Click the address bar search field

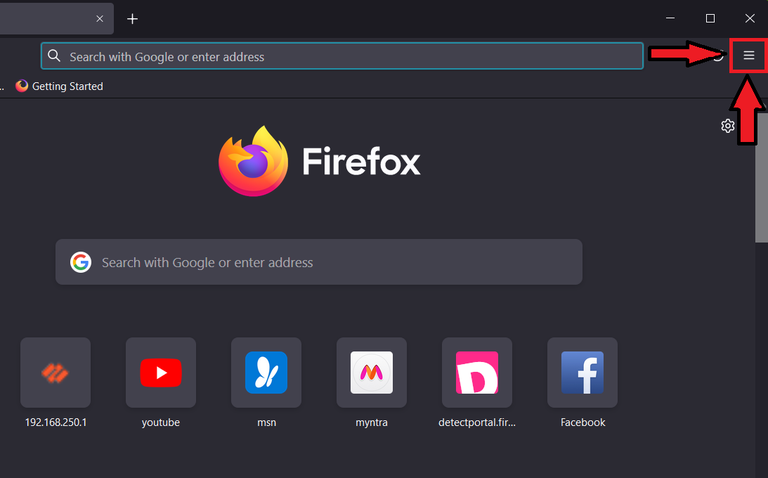(x=342, y=56)
